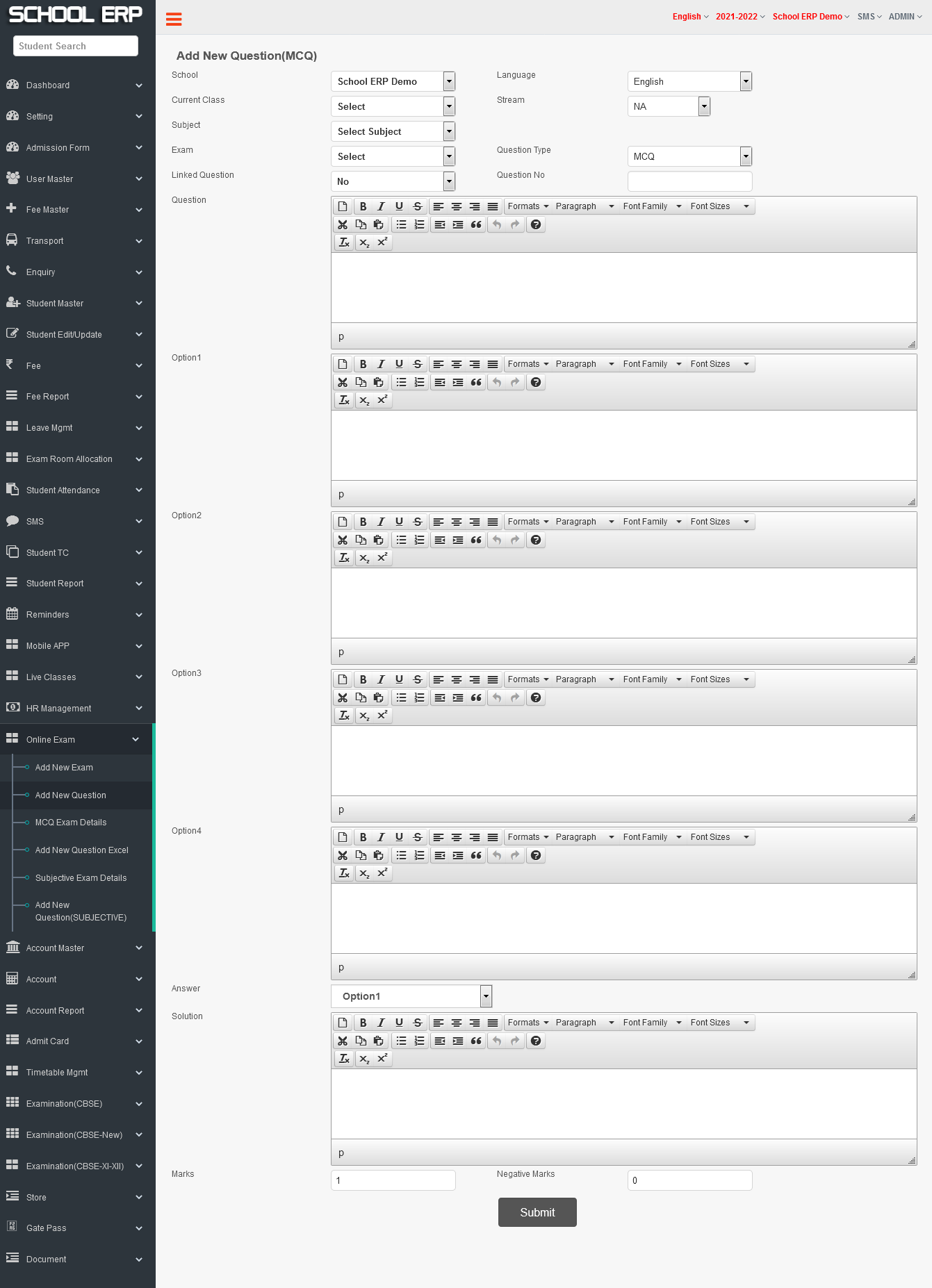Click the cut icon in Question editor

click(343, 224)
